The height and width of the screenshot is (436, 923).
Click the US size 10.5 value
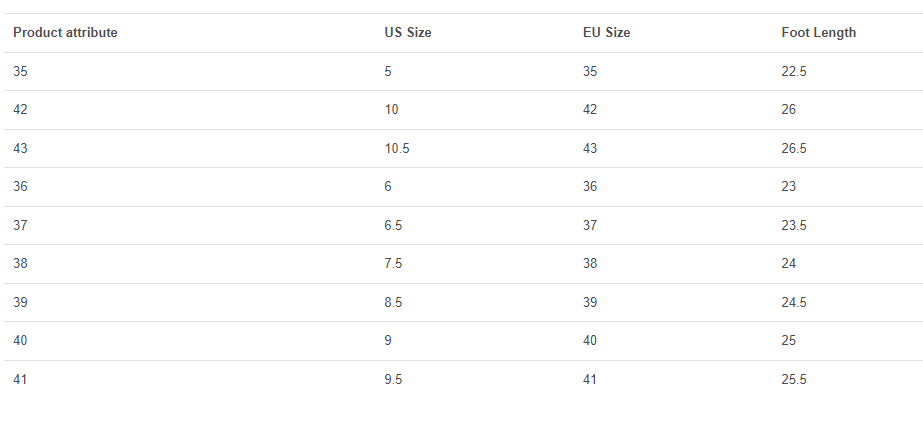click(x=396, y=148)
